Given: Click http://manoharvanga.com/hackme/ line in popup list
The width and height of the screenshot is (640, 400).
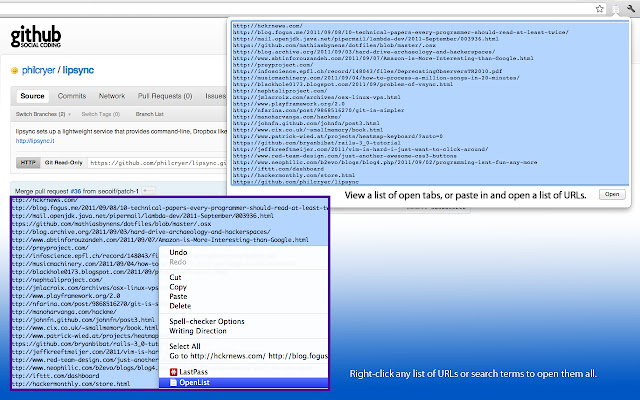Looking at the screenshot, I should [287, 117].
